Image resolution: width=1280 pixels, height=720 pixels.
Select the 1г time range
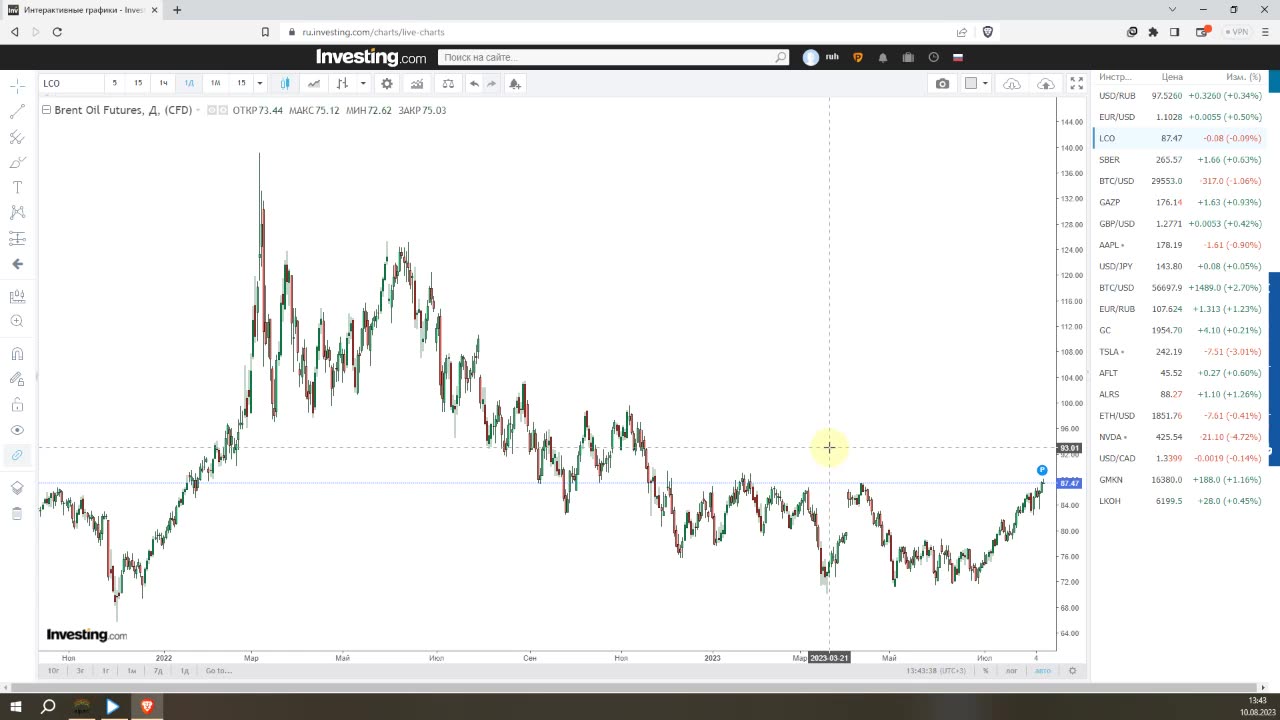[x=105, y=670]
